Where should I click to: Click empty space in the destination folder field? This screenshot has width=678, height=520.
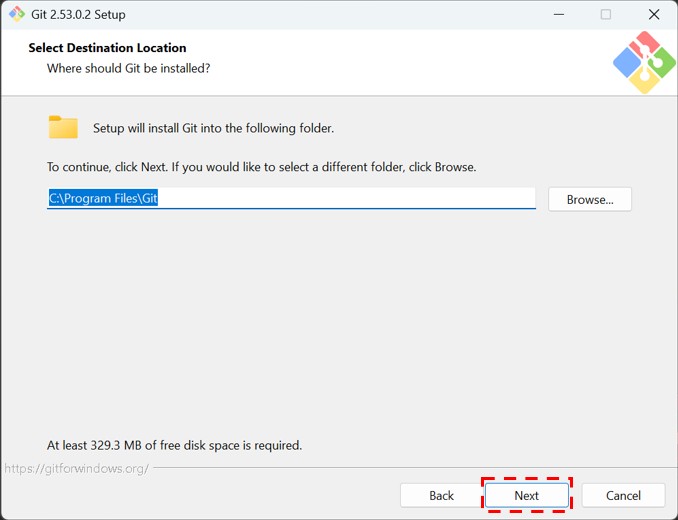pos(350,198)
